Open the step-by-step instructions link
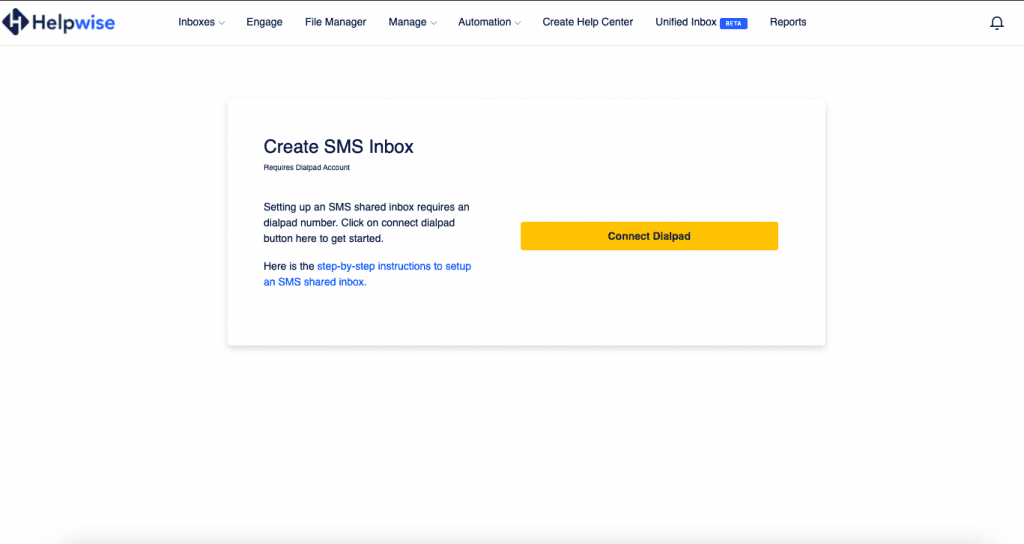Image resolution: width=1024 pixels, height=544 pixels. [393, 267]
